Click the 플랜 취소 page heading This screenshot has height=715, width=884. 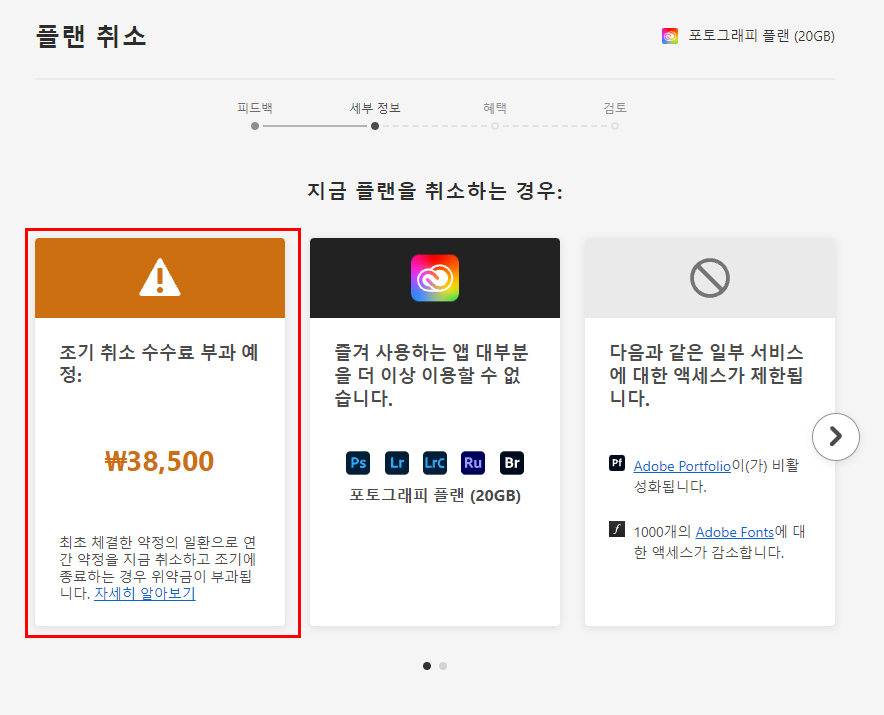(x=91, y=37)
